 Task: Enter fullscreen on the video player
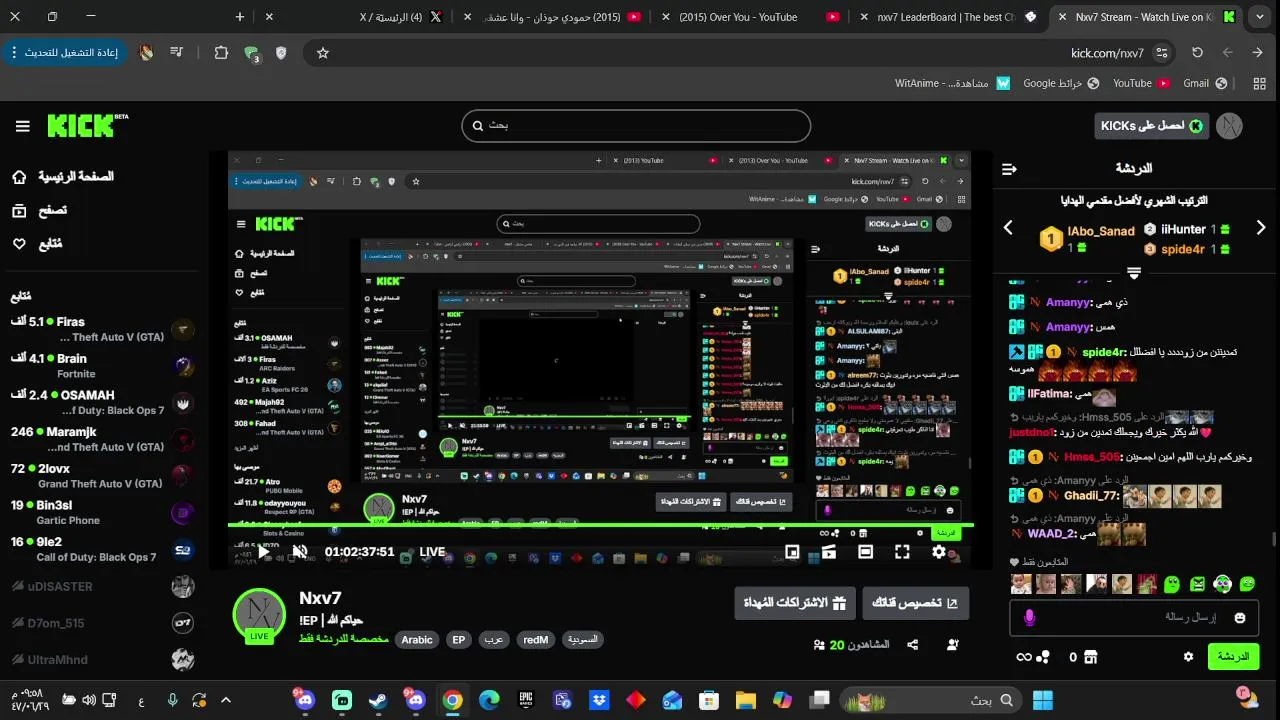[902, 551]
